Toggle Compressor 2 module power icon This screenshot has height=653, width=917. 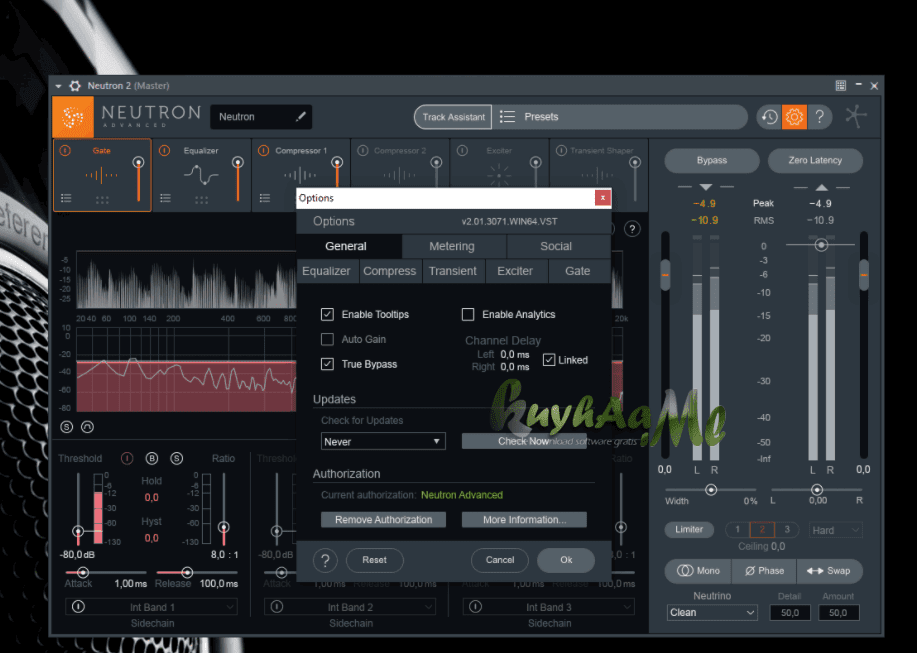[x=363, y=150]
